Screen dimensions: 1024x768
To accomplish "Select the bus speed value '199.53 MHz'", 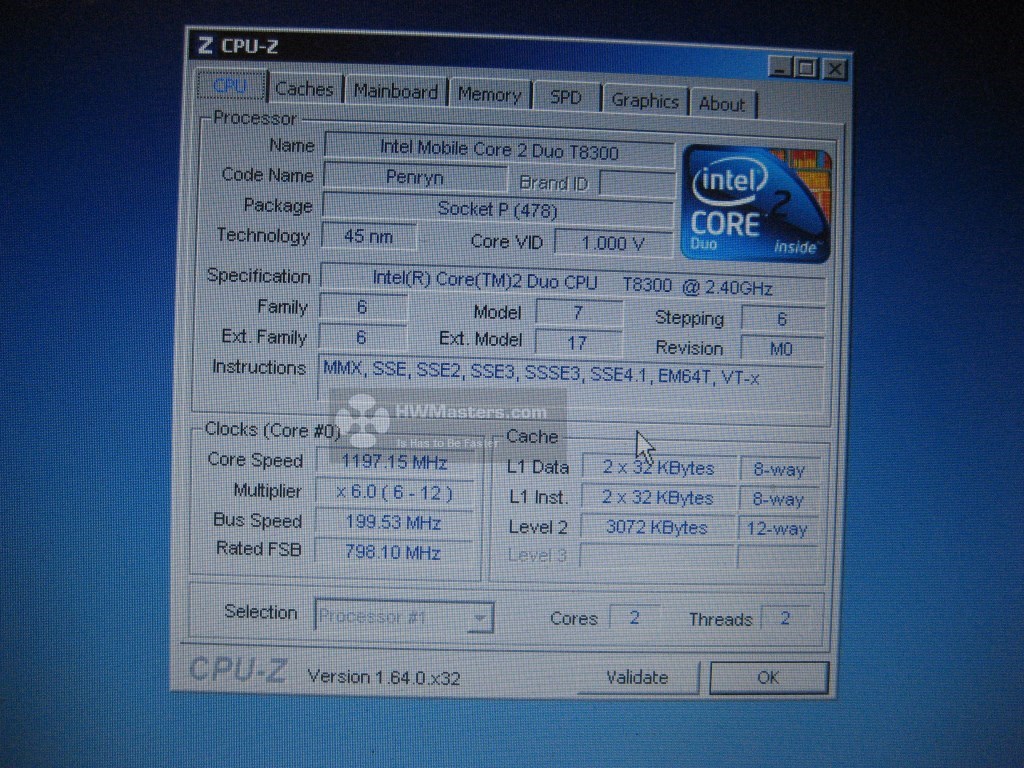I will [394, 522].
